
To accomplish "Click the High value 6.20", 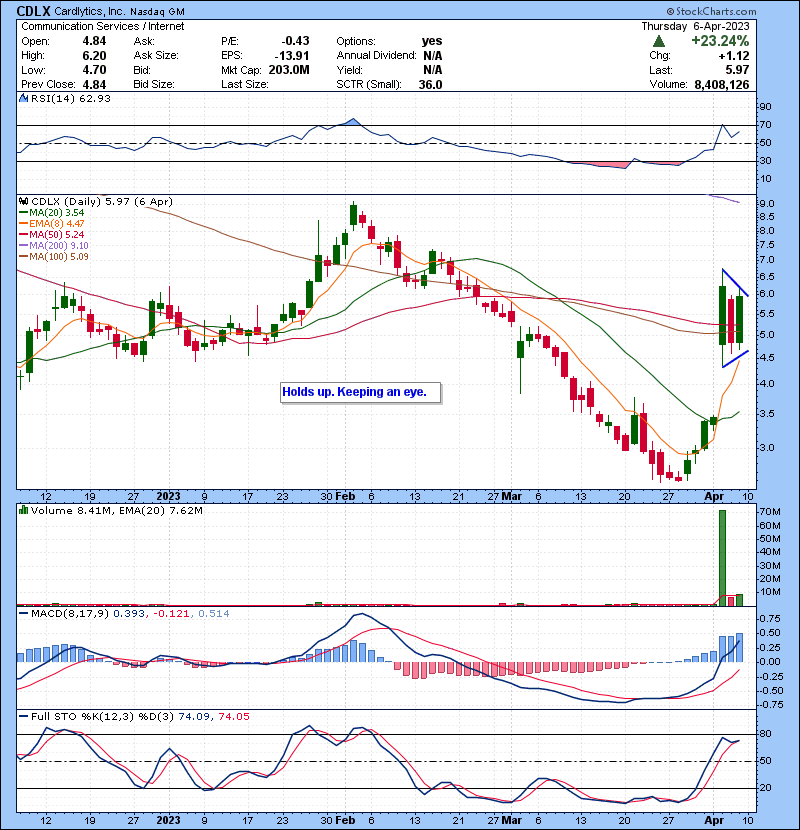I will [94, 56].
